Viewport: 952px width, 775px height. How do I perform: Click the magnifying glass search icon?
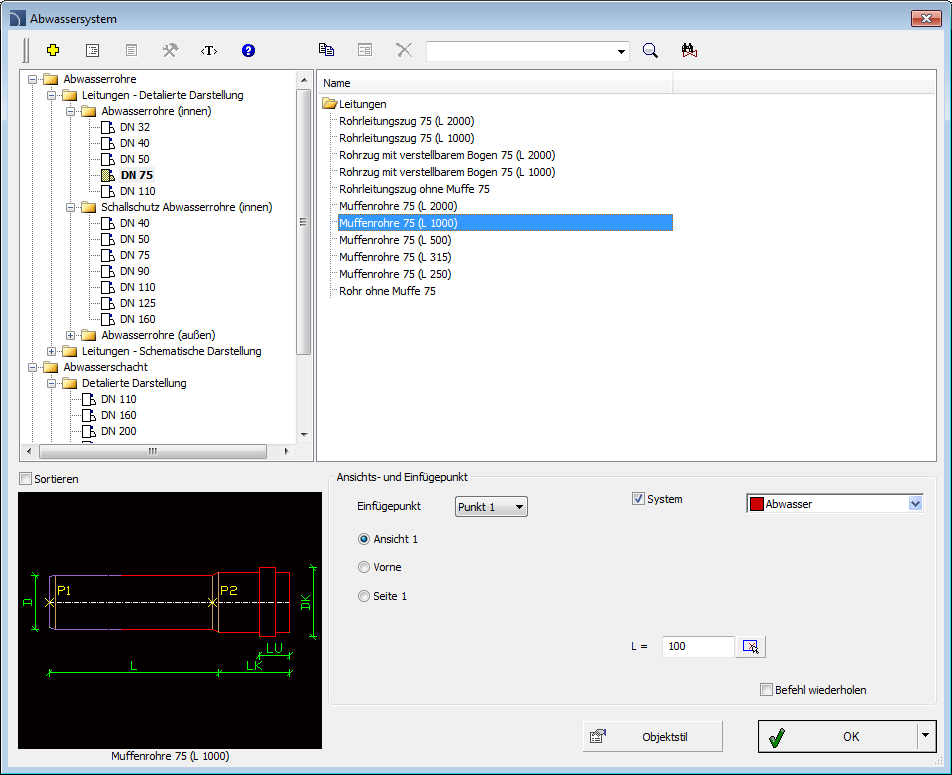[650, 51]
